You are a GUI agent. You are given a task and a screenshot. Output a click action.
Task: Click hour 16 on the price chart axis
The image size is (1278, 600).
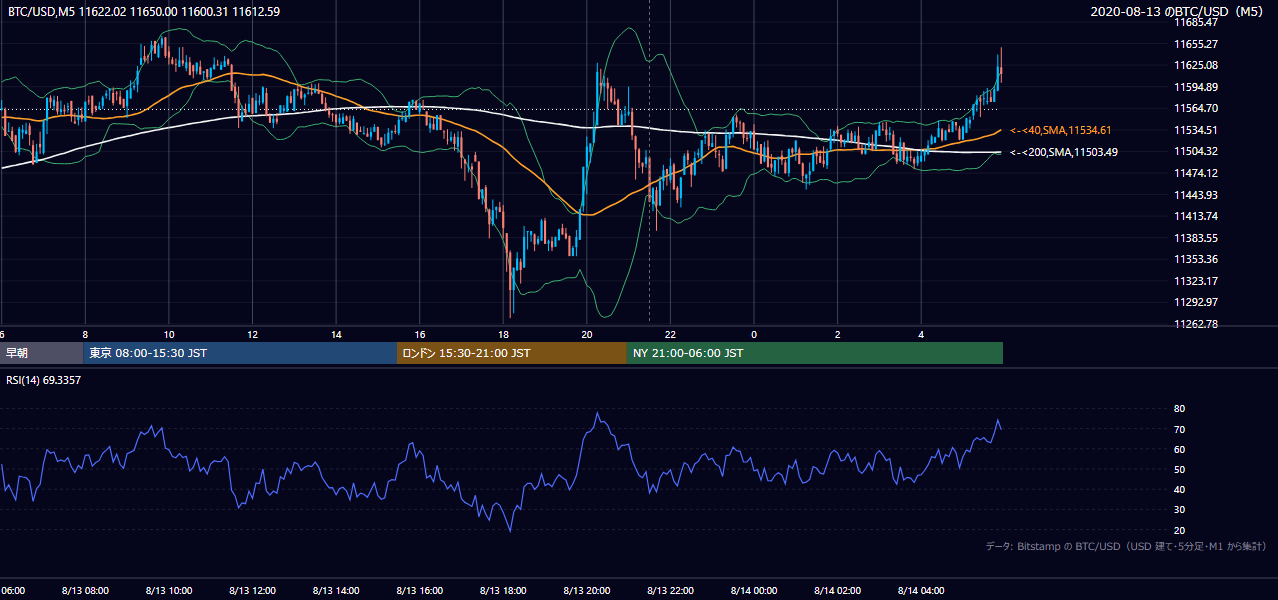(x=420, y=334)
